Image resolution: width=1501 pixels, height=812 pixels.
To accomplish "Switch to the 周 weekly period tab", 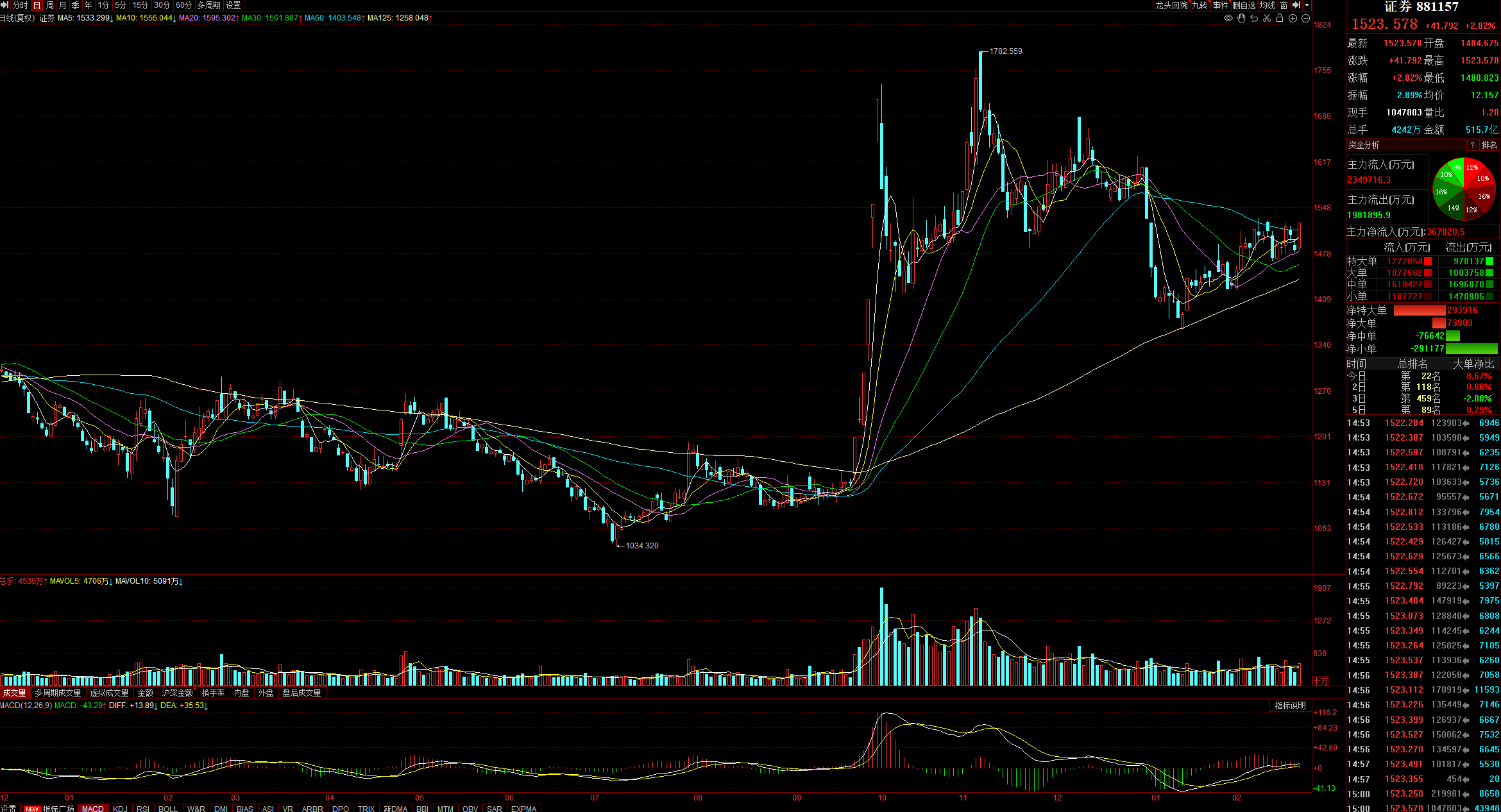I will tap(50, 5).
